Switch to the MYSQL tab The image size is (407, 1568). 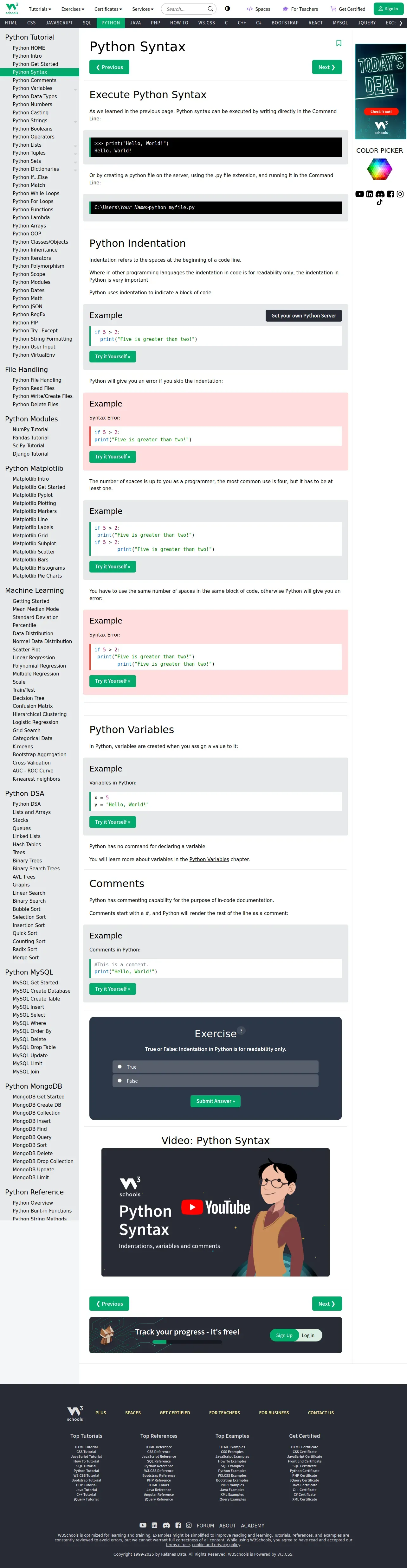click(x=340, y=22)
